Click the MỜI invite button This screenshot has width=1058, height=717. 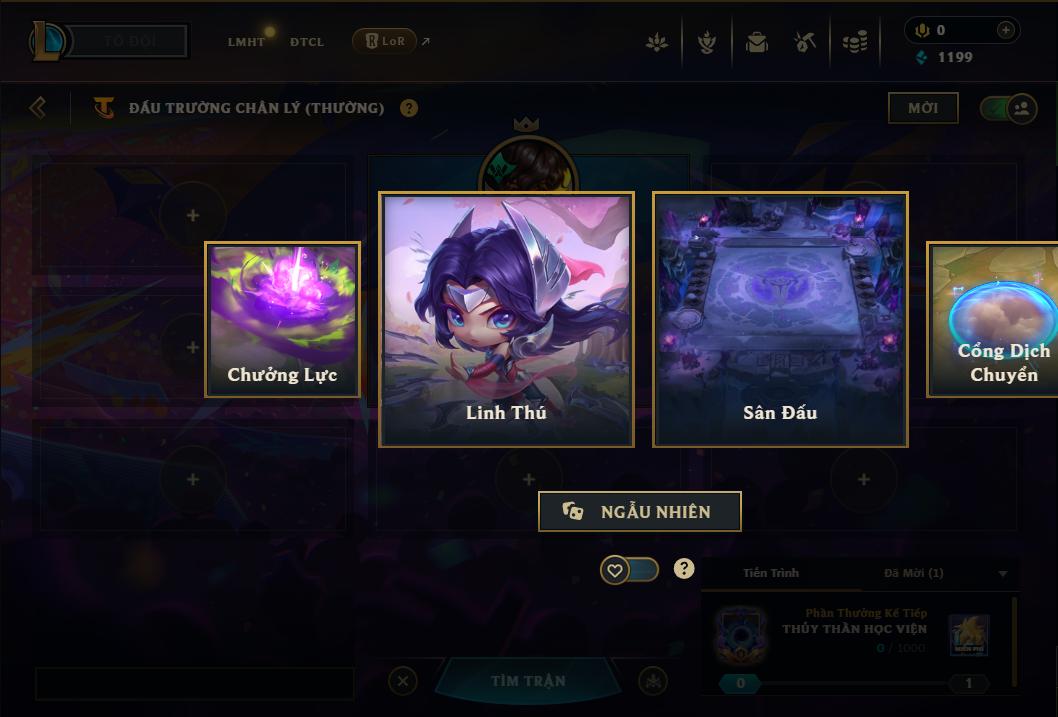(923, 108)
